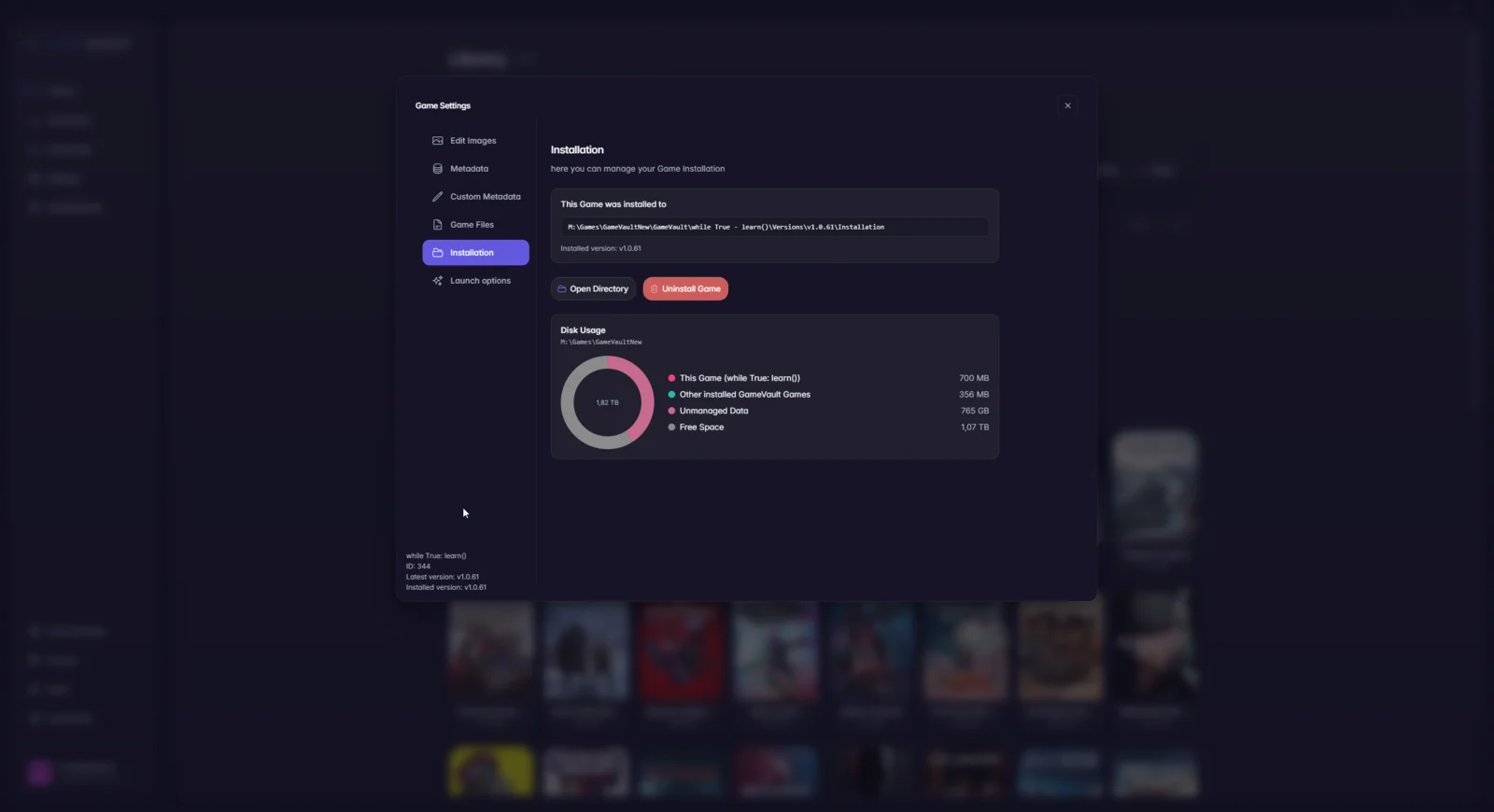Viewport: 1494px width, 812px height.
Task: Click the "Latest version: v1.0.61" footer text
Action: [443, 577]
